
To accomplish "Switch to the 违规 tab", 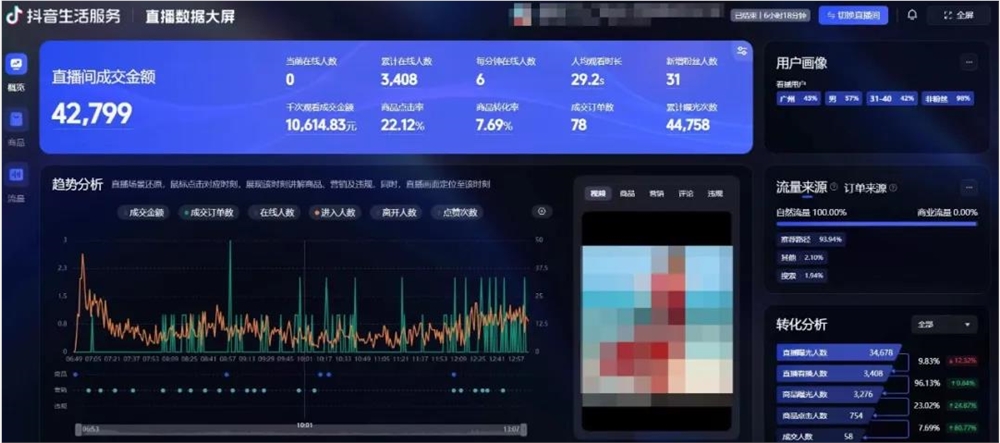I will [x=714, y=194].
